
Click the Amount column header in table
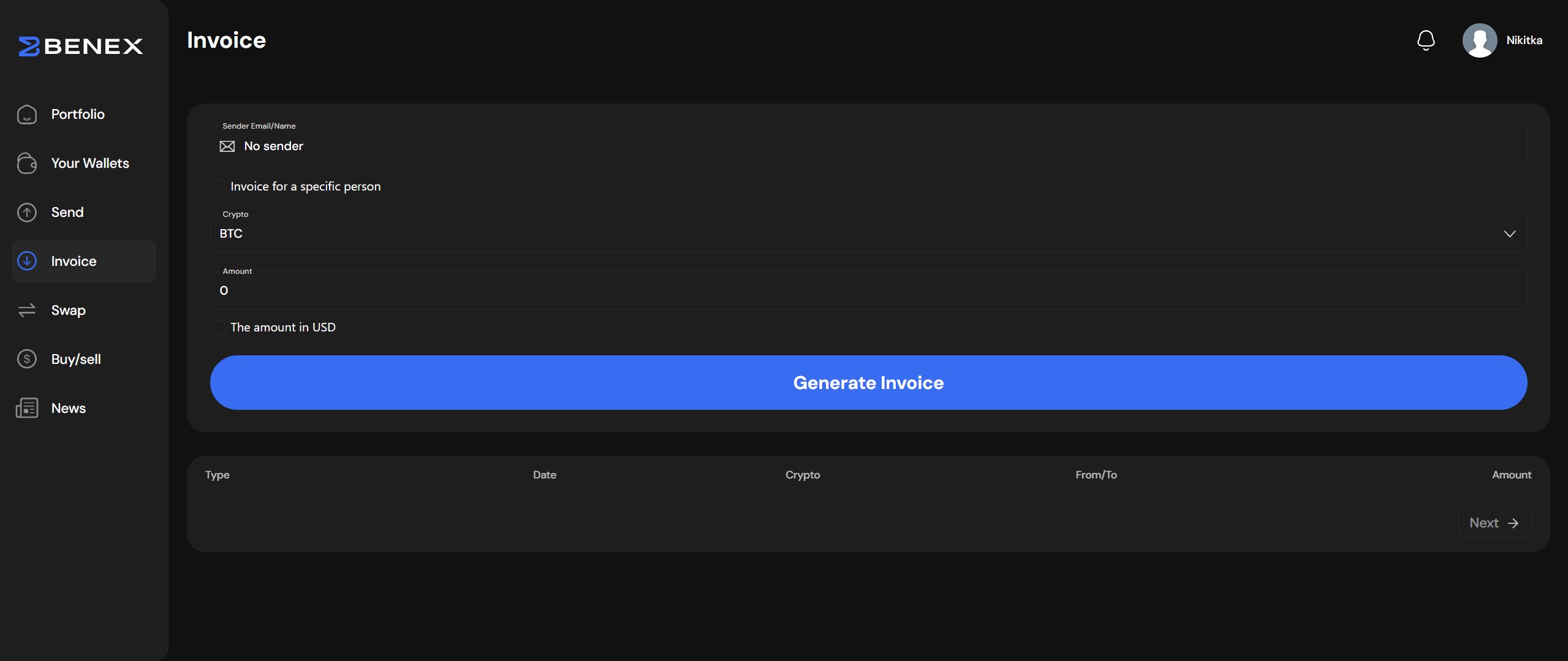[x=1512, y=475]
